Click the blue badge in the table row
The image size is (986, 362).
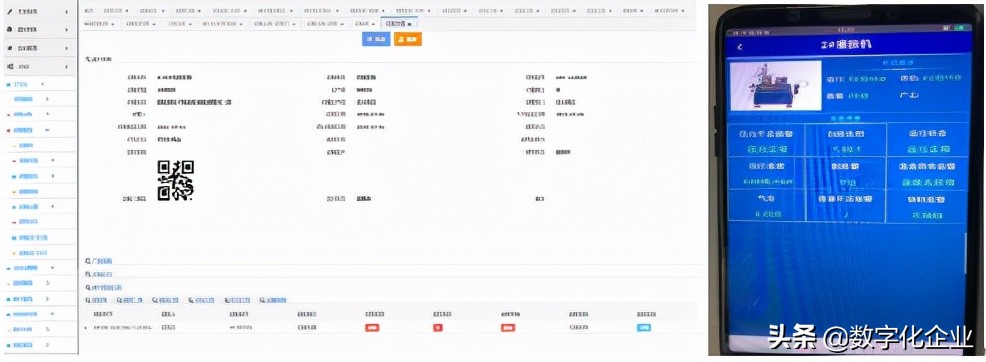pyautogui.click(x=643, y=327)
